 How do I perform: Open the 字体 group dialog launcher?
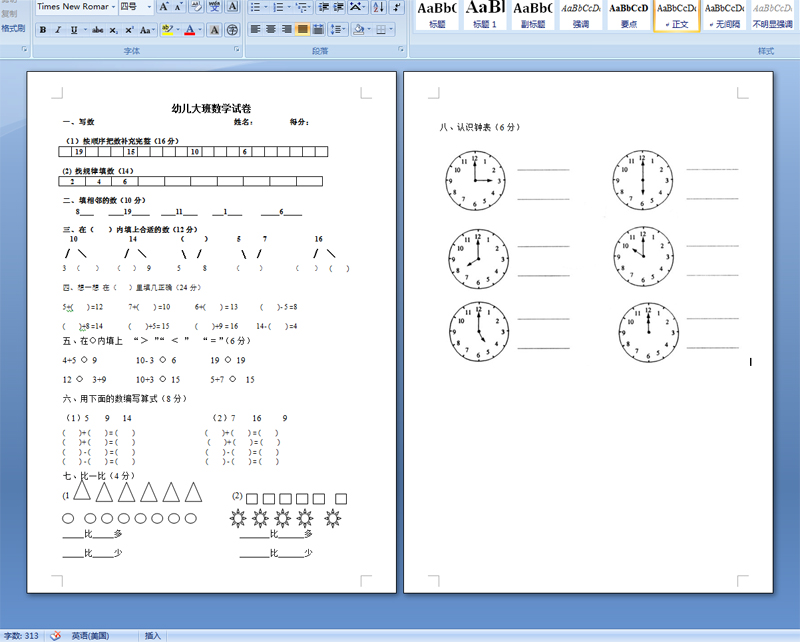[237, 50]
